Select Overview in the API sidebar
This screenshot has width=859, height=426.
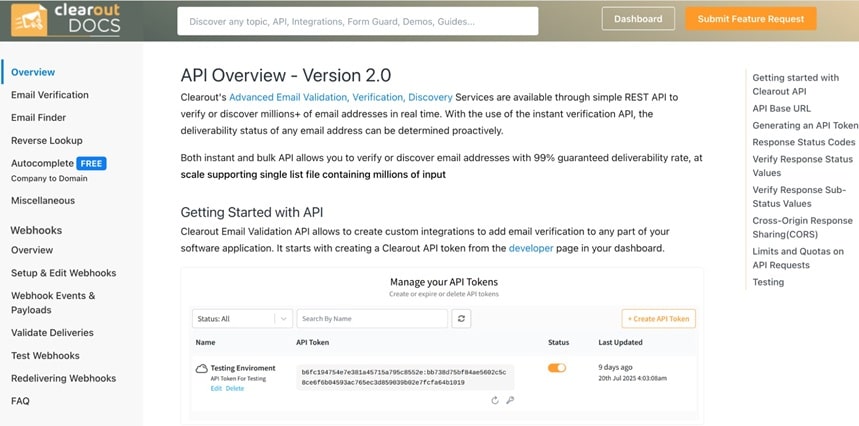tap(33, 72)
